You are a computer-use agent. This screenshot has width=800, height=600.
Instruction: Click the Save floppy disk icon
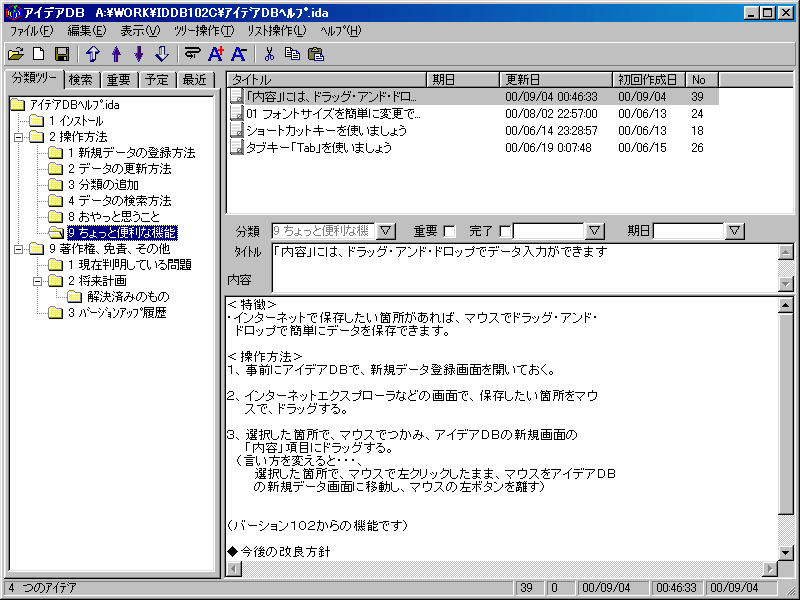tap(62, 54)
